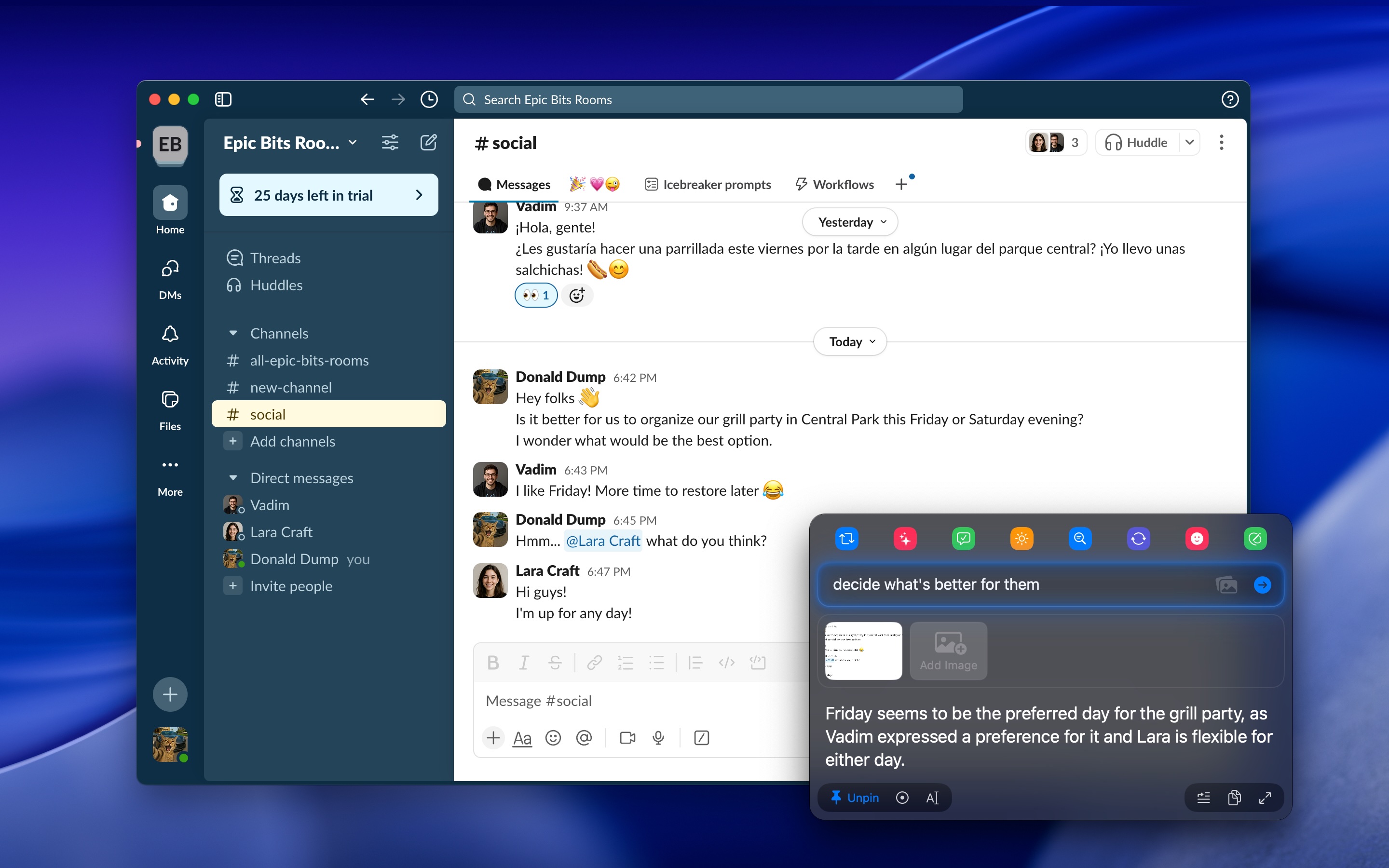Add a new tab with plus
Screen dimensions: 1389x868
[x=901, y=184]
